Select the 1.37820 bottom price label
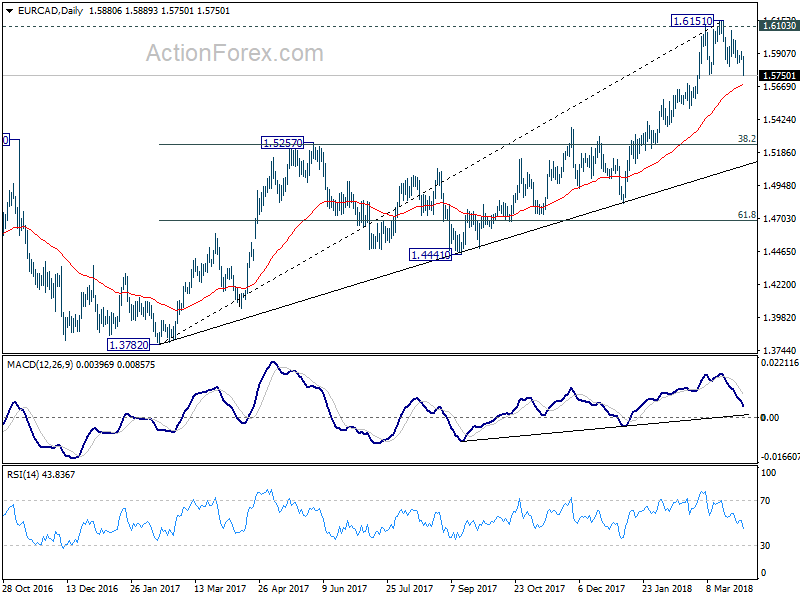The width and height of the screenshot is (800, 600). click(x=129, y=345)
